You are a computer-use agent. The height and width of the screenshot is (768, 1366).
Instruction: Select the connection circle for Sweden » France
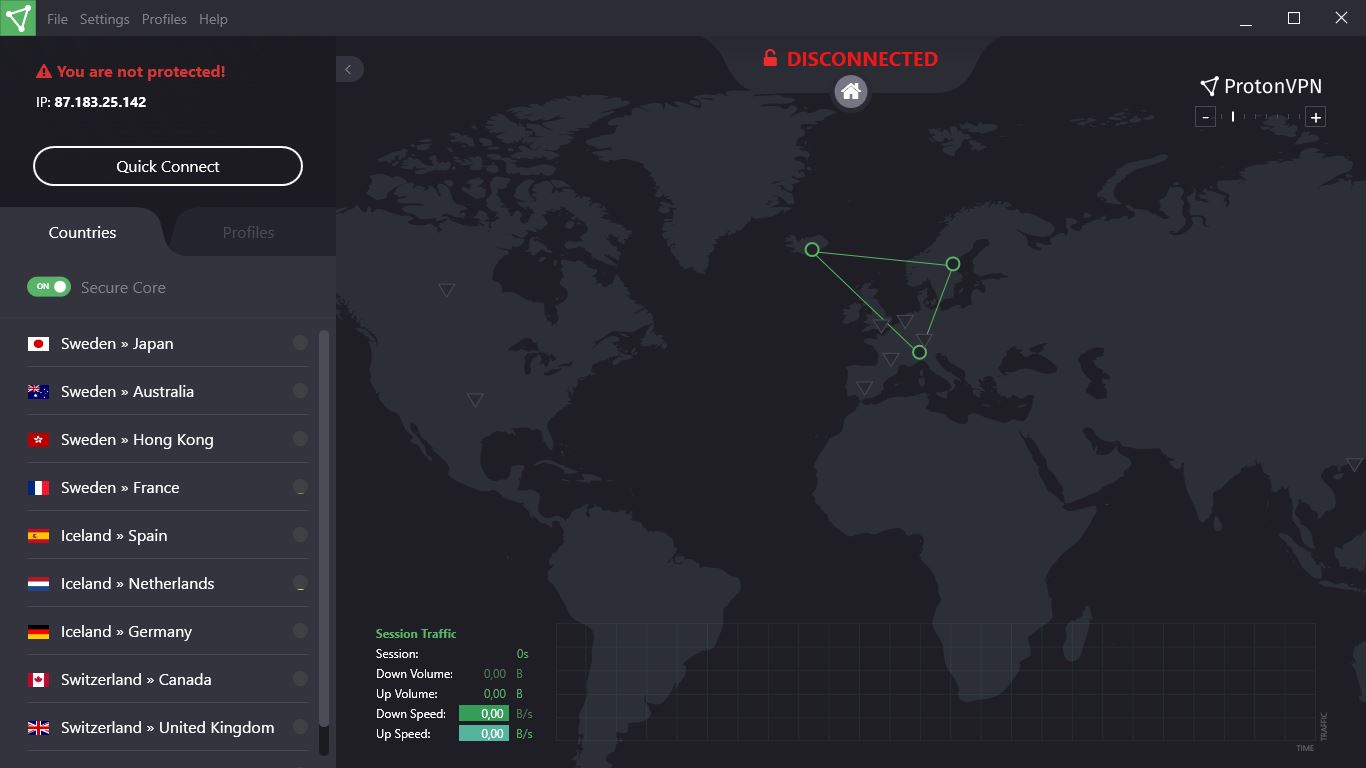[300, 487]
